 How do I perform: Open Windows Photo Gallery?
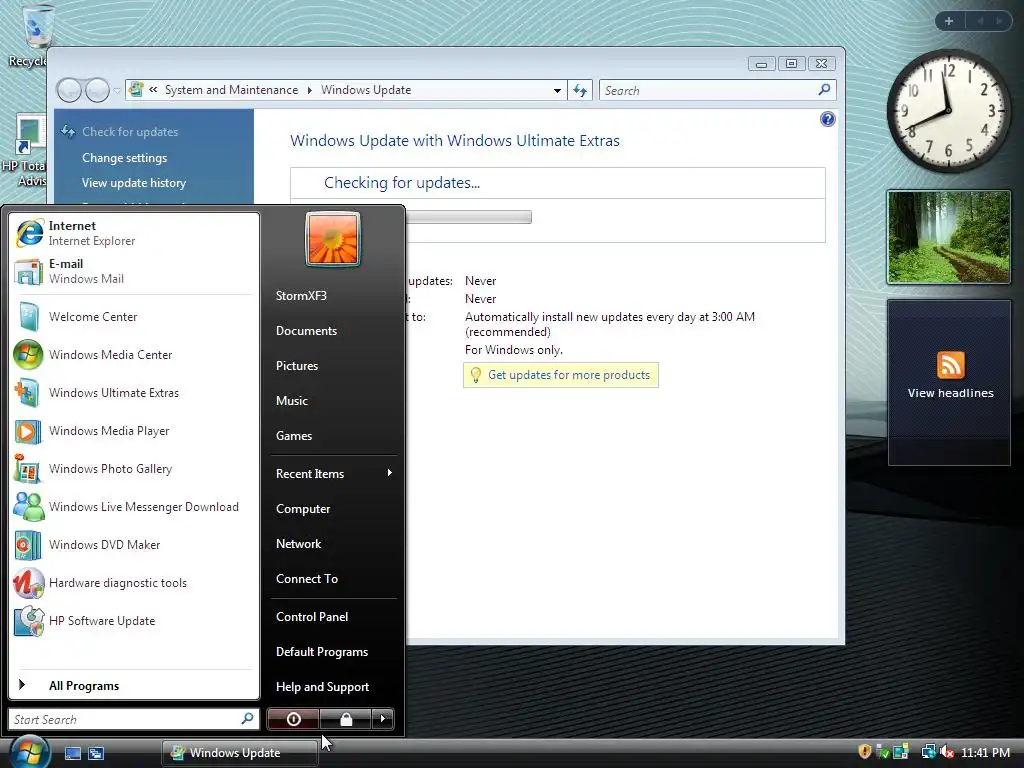[134, 469]
